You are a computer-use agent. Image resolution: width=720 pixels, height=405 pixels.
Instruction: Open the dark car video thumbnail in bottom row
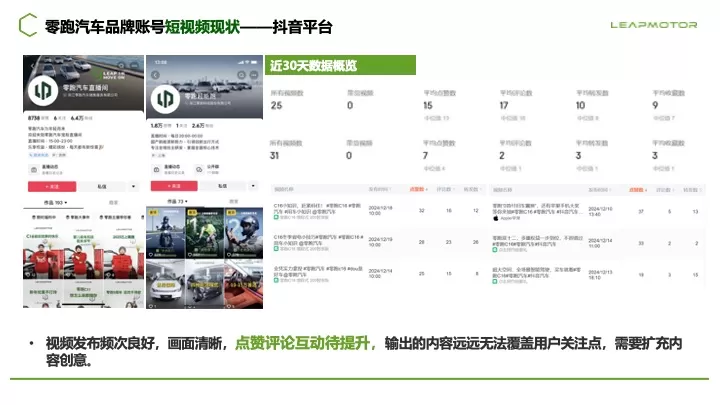point(204,284)
